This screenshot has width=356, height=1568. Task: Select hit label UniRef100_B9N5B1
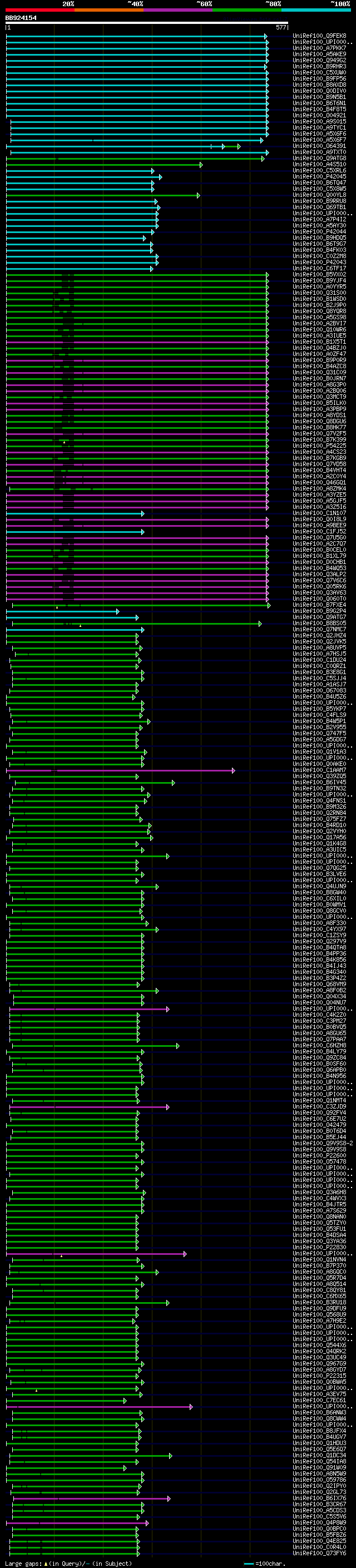[x=319, y=97]
